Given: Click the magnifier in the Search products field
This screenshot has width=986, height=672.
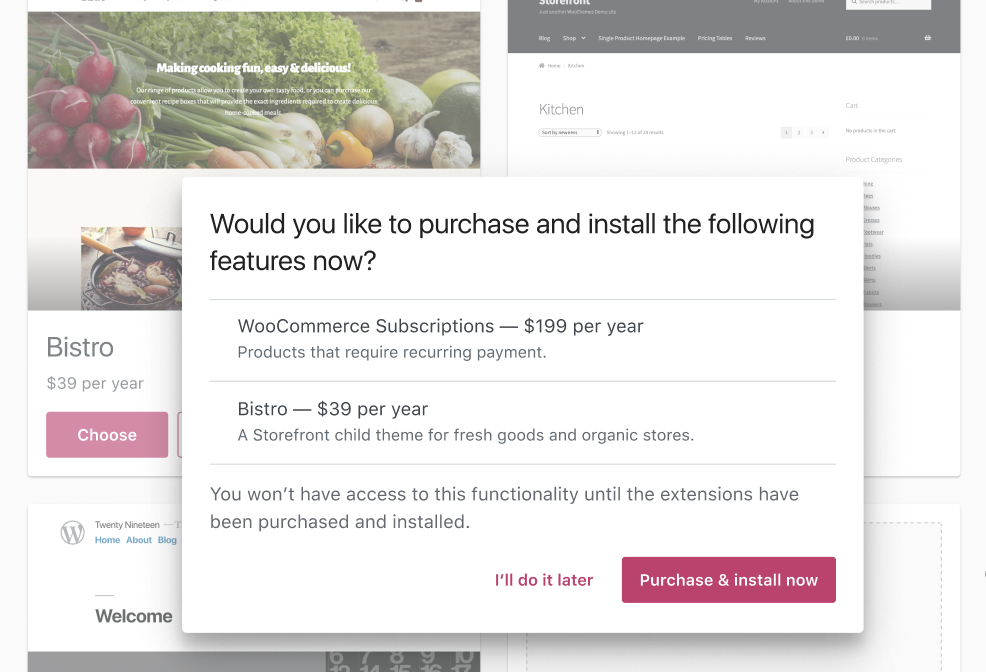Looking at the screenshot, I should click(x=855, y=3).
